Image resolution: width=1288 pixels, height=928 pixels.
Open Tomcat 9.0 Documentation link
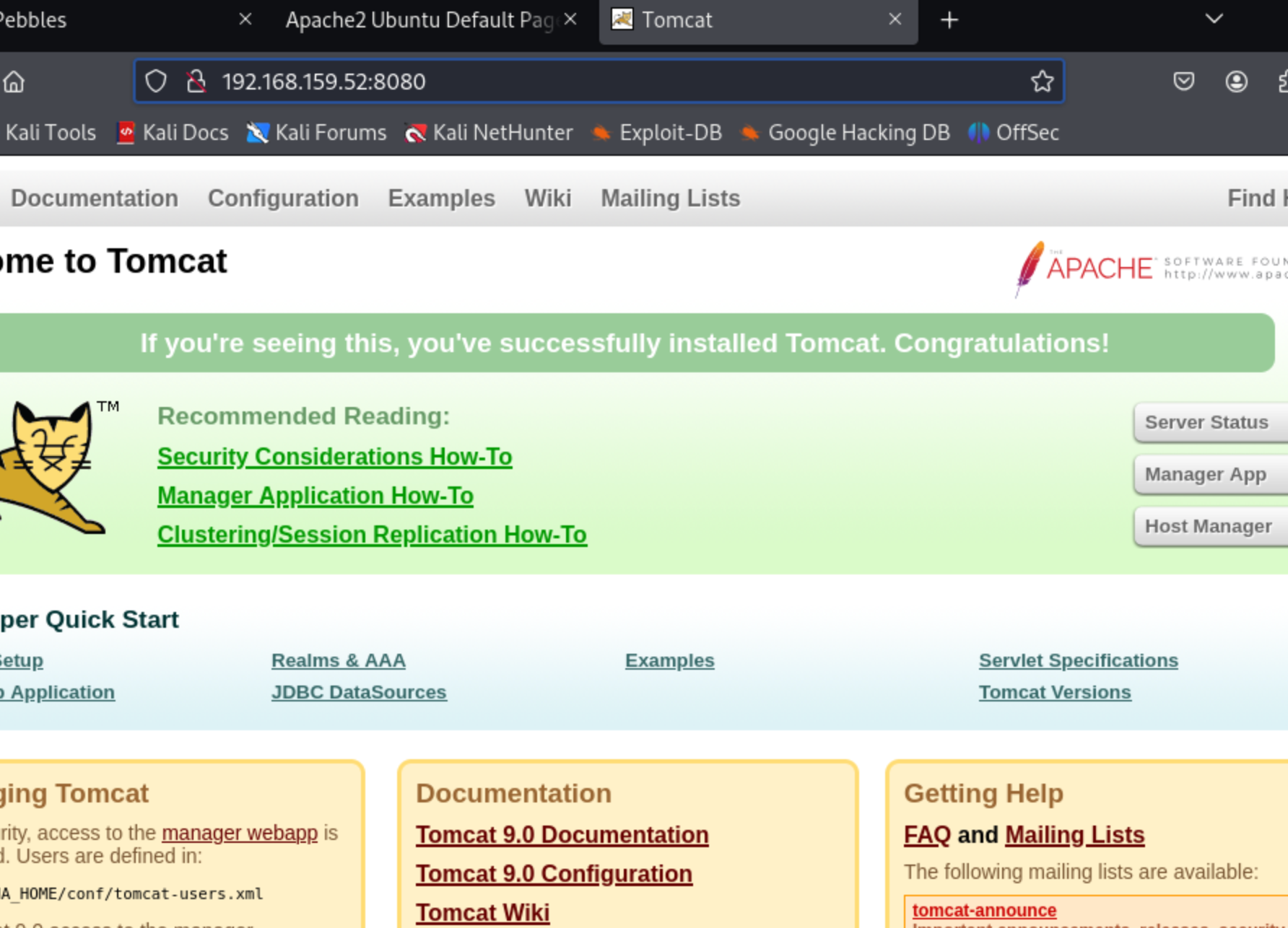(x=562, y=835)
